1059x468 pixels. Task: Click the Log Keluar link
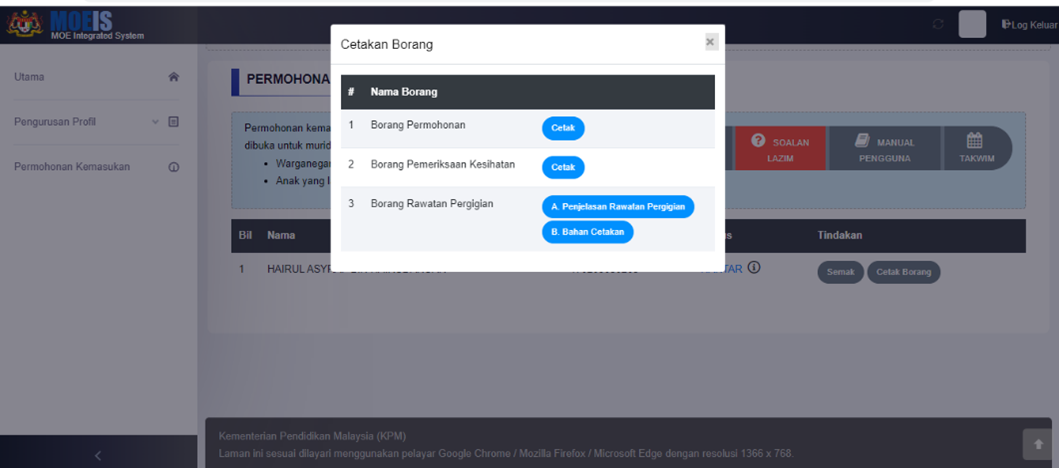pos(1027,25)
